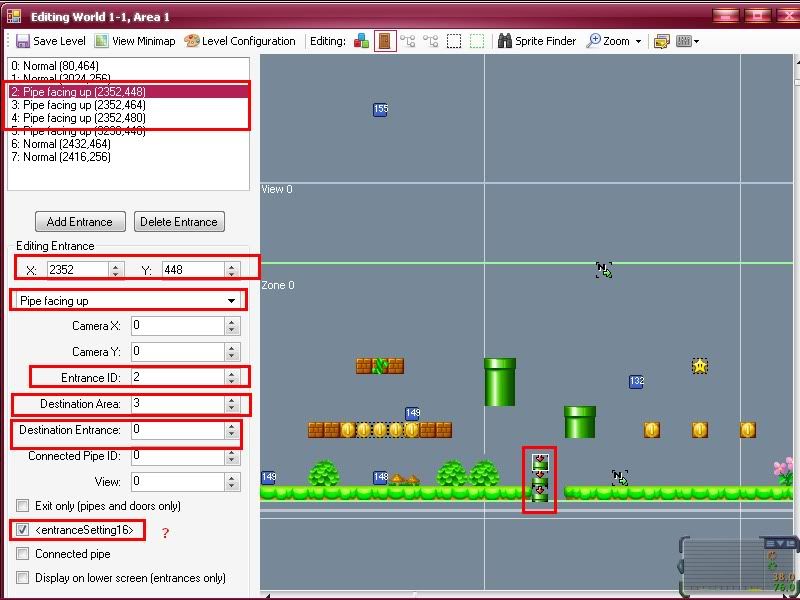800x600 pixels.
Task: Adjust the Destination Area spinner
Action: 232,404
